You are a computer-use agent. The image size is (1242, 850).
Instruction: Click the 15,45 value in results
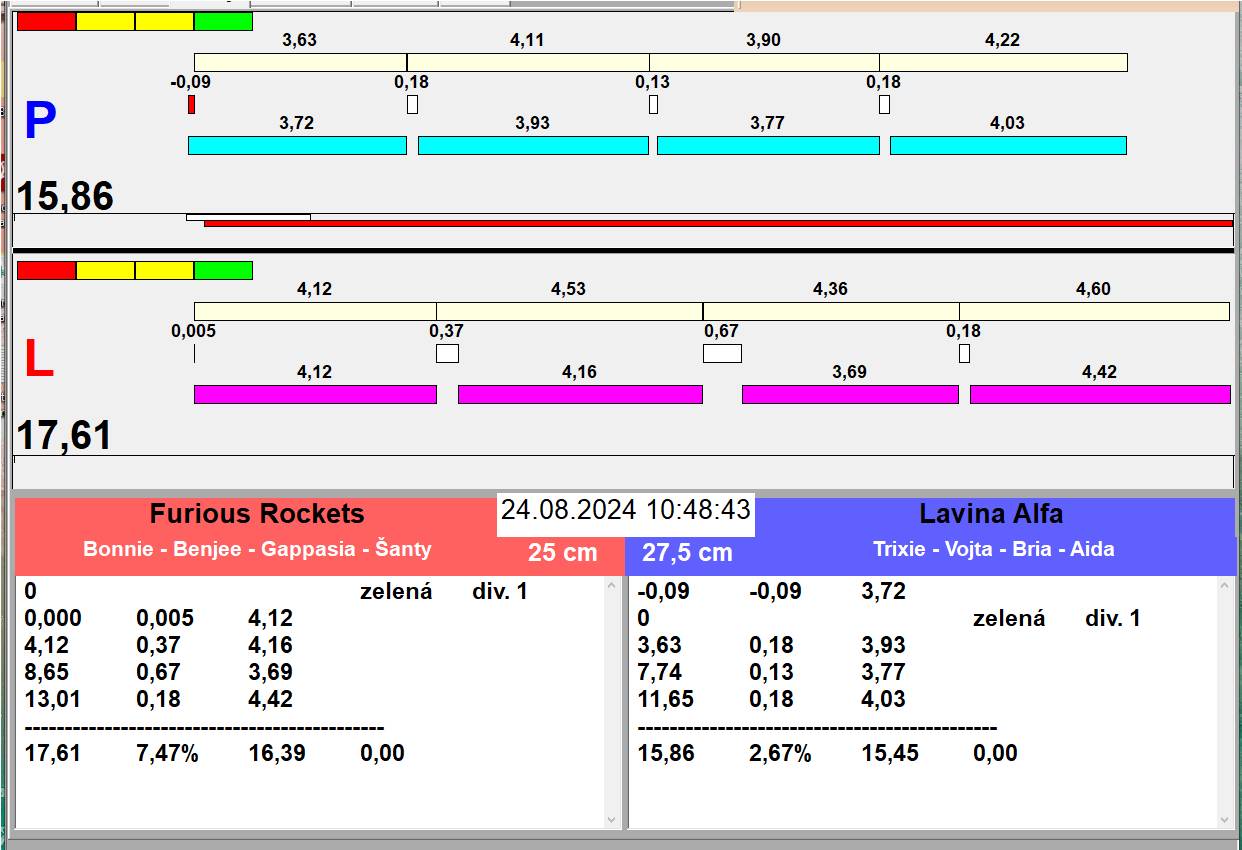(890, 753)
